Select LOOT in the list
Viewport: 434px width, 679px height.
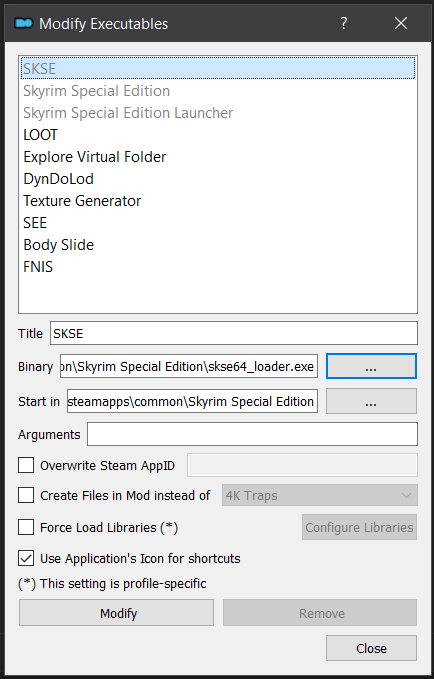[218, 135]
